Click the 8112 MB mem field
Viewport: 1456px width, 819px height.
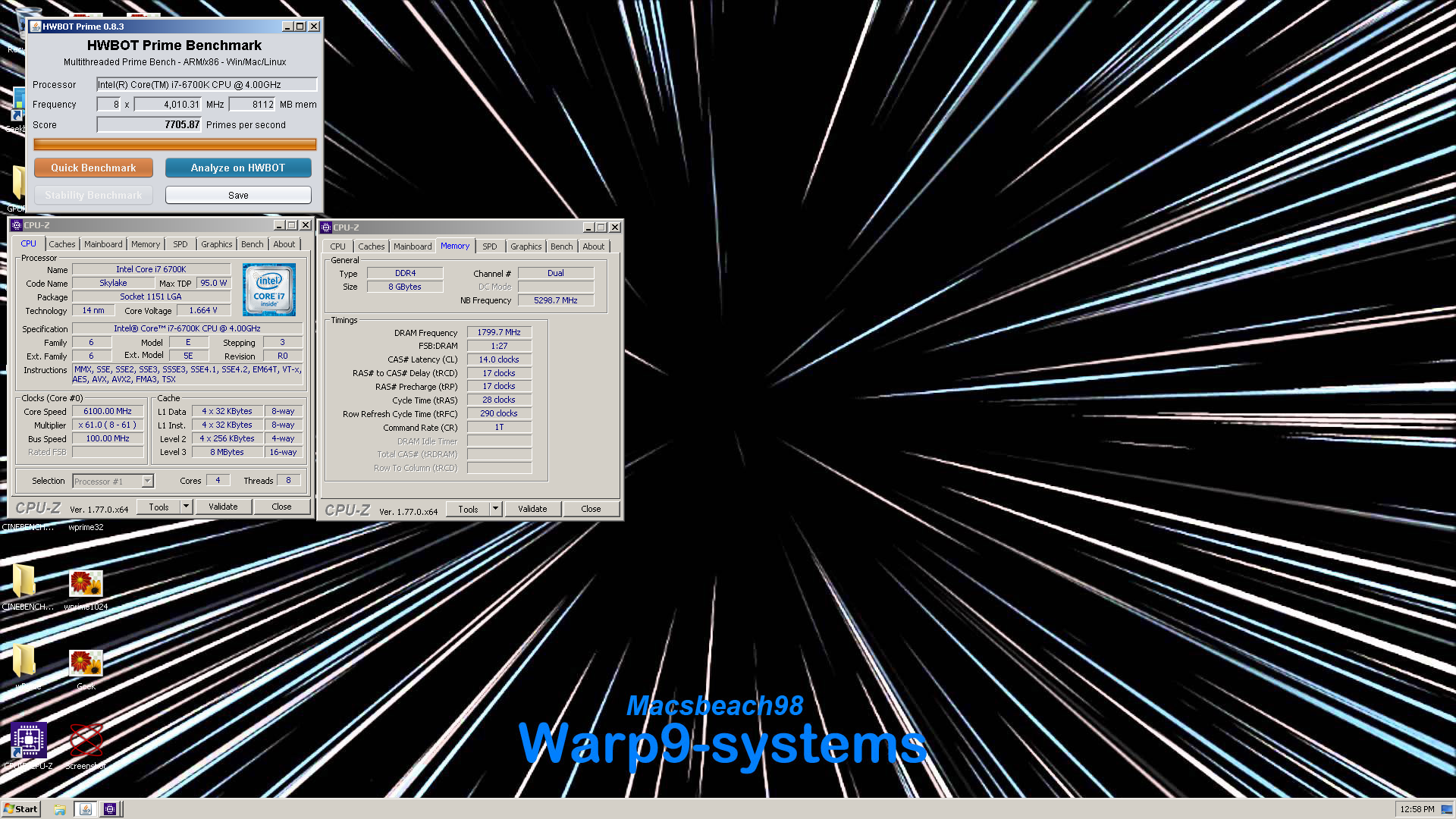[252, 105]
